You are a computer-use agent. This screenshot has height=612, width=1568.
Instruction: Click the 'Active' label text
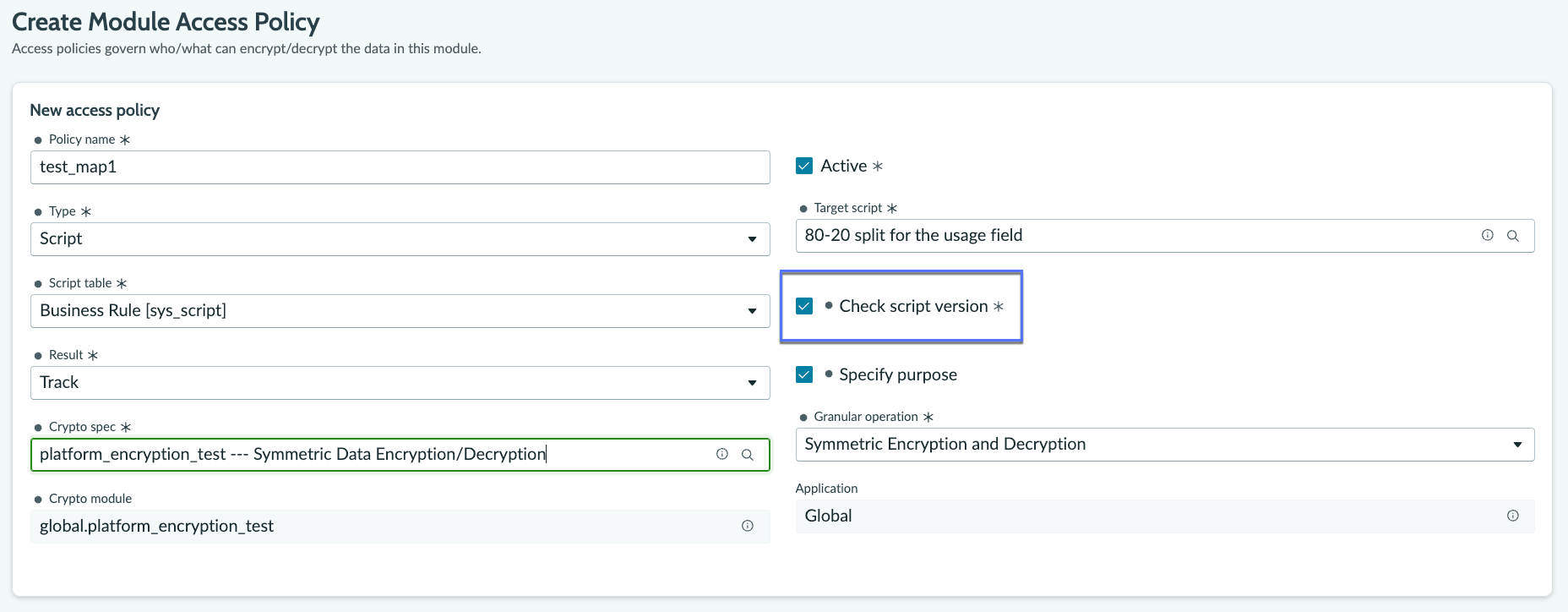pyautogui.click(x=844, y=166)
